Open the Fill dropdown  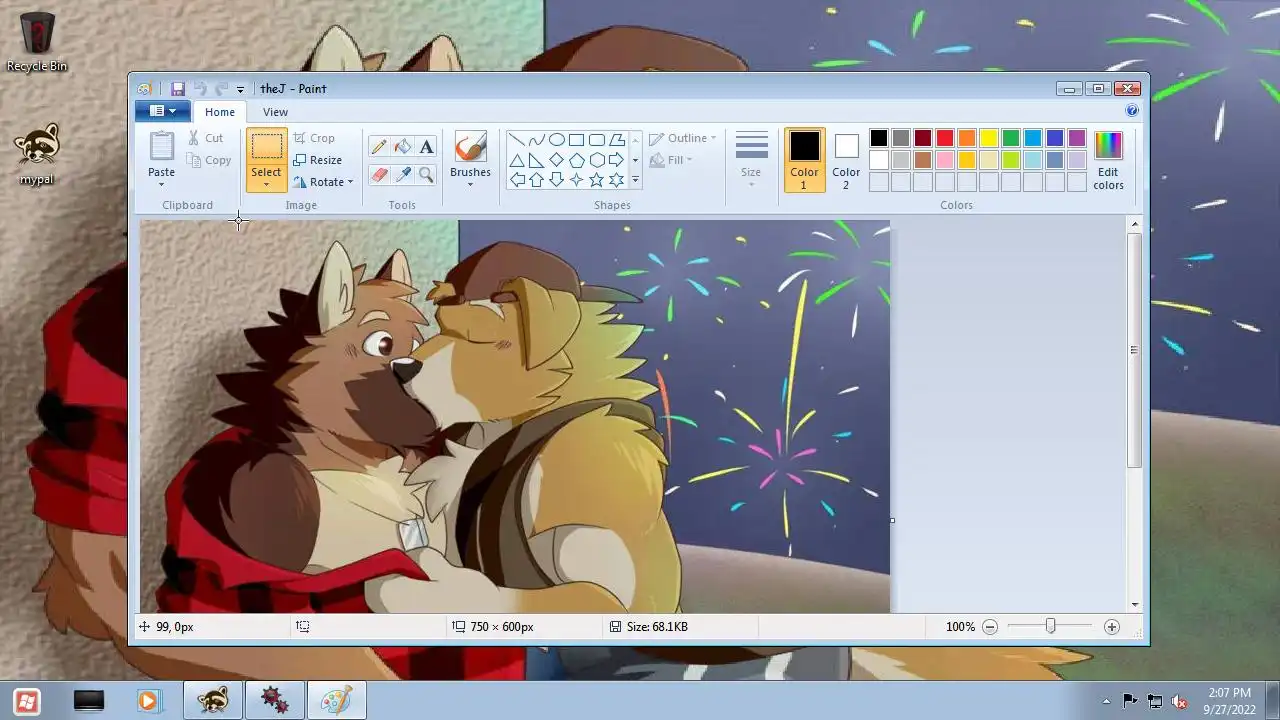(670, 160)
